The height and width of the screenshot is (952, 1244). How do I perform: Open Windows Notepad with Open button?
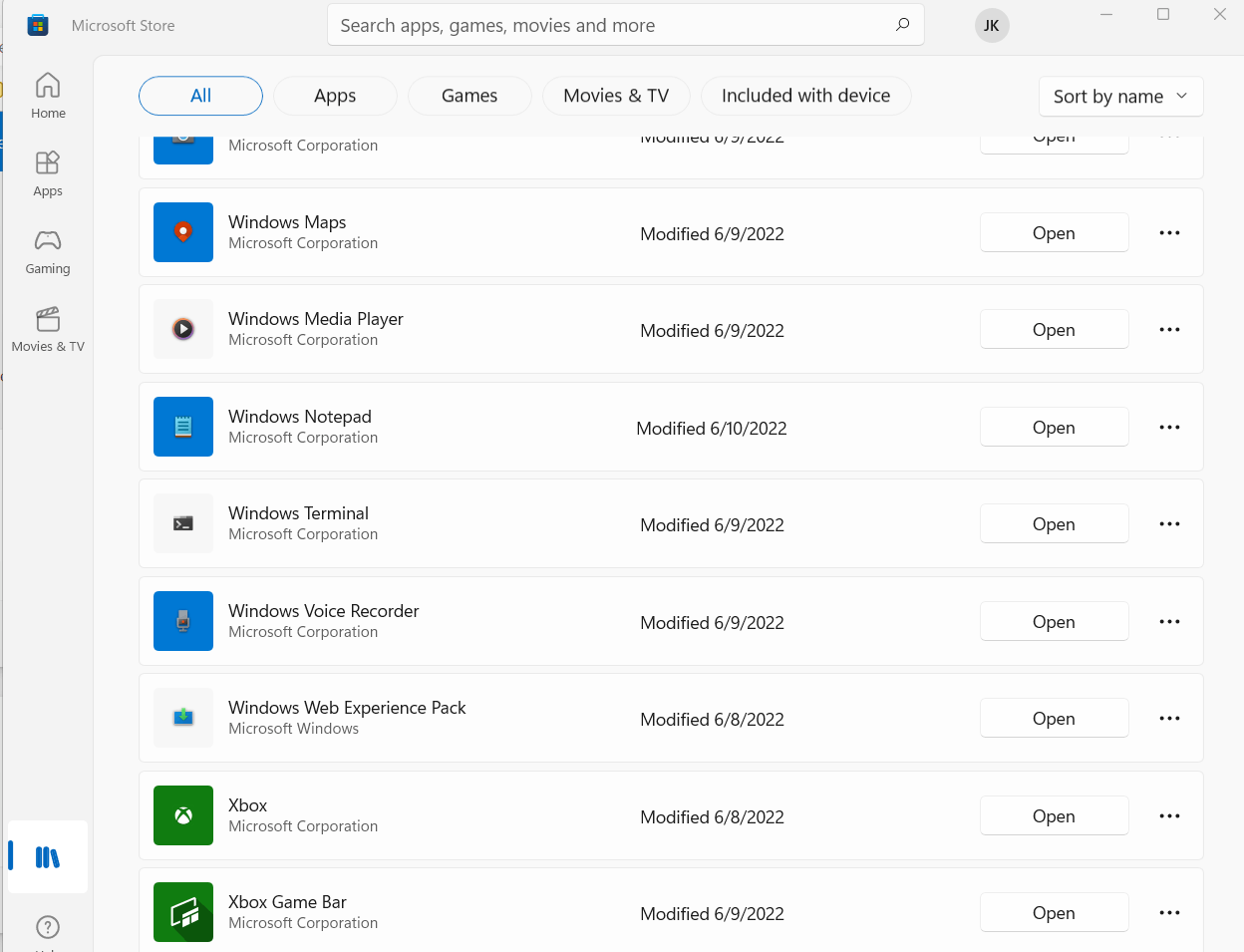click(1054, 427)
